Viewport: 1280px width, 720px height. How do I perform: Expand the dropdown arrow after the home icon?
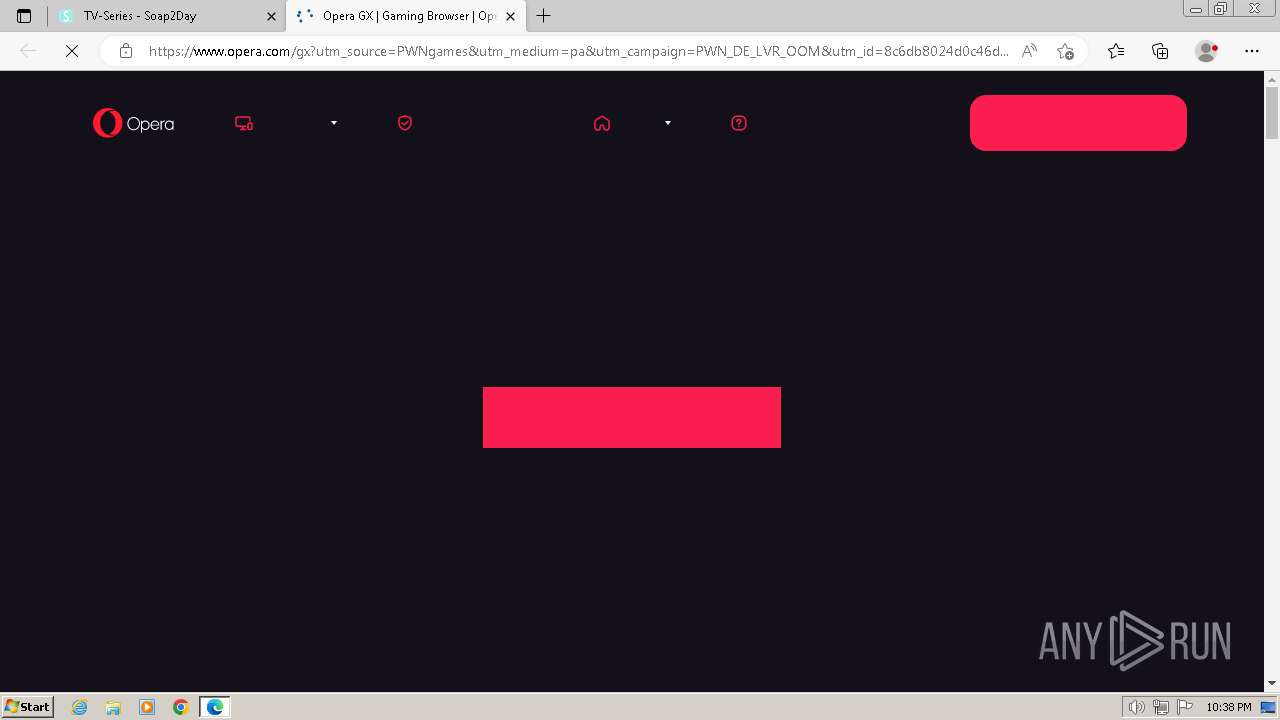[x=668, y=123]
